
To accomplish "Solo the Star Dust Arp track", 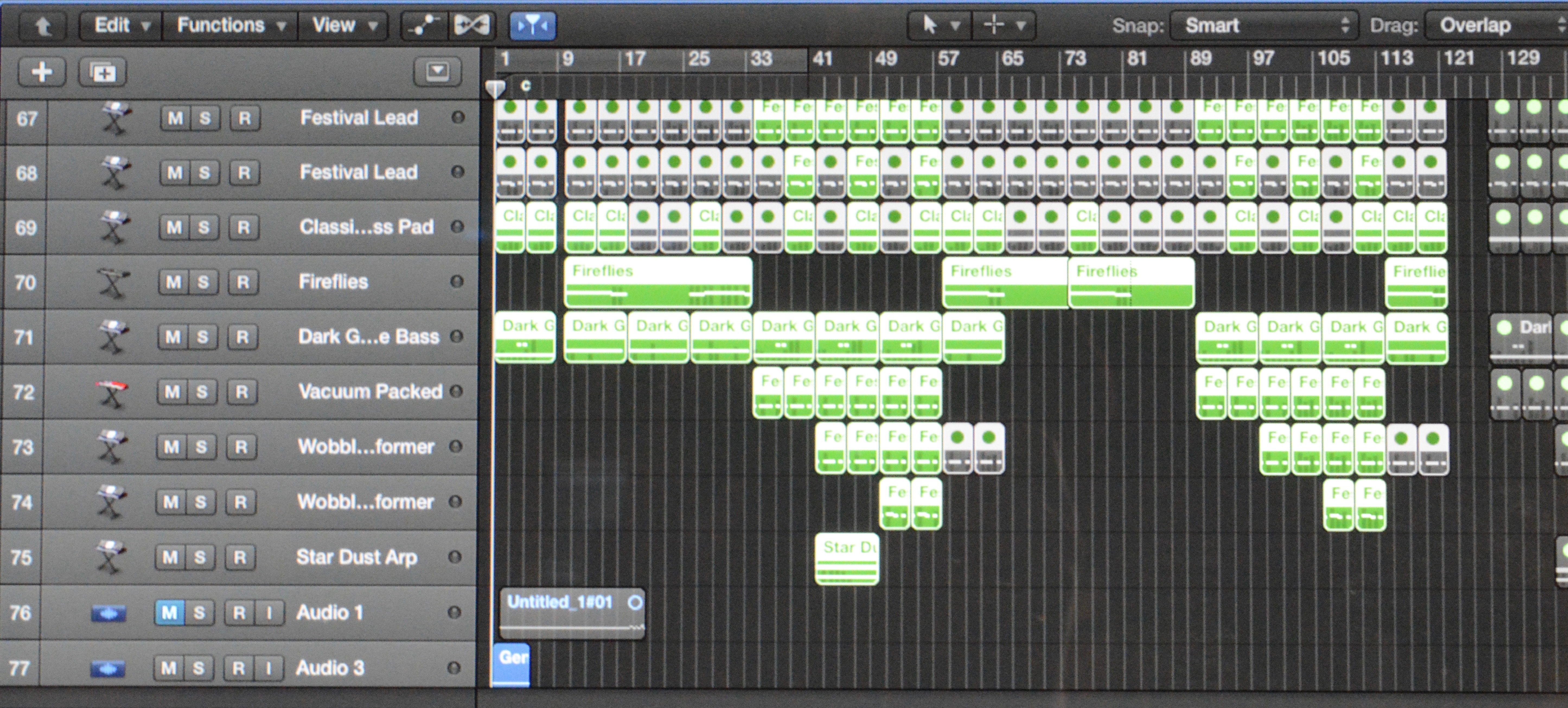I will (200, 558).
